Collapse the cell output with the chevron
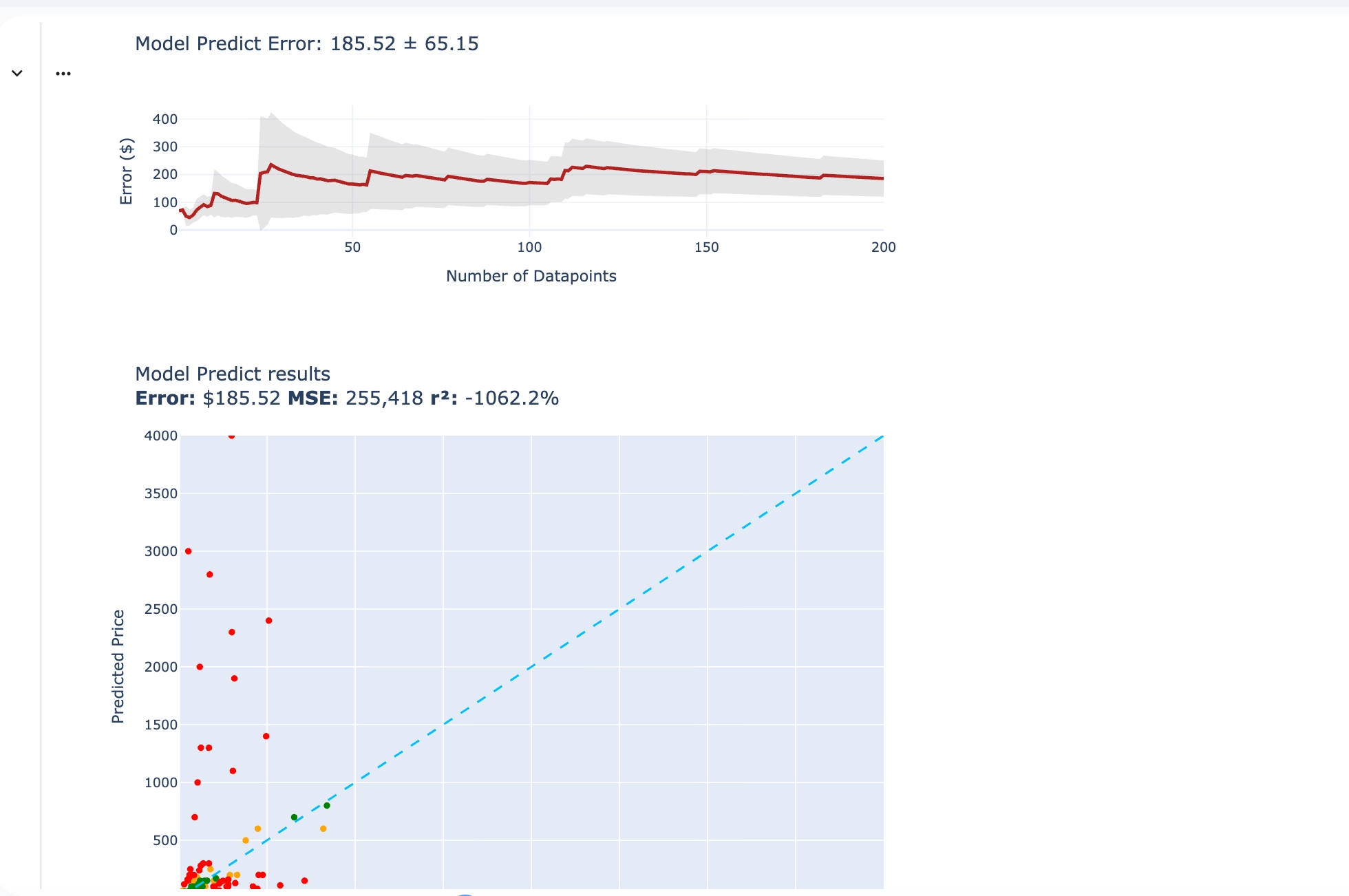1349x896 pixels. click(17, 73)
